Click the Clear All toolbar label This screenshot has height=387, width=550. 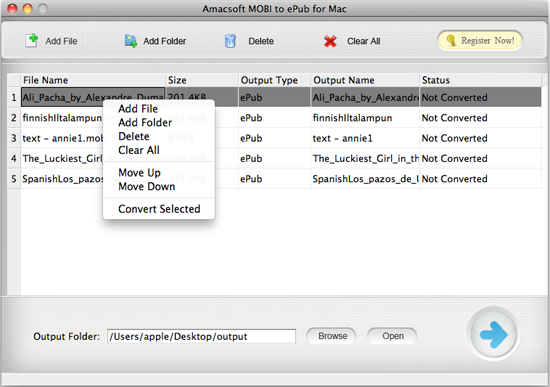pos(364,41)
